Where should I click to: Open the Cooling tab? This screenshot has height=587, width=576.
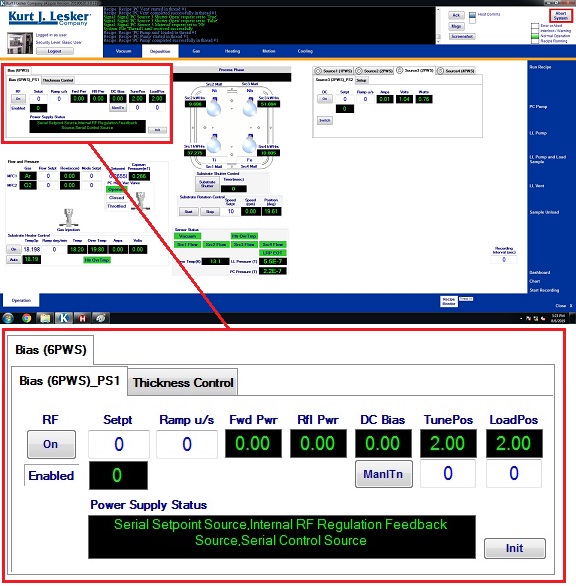(305, 51)
